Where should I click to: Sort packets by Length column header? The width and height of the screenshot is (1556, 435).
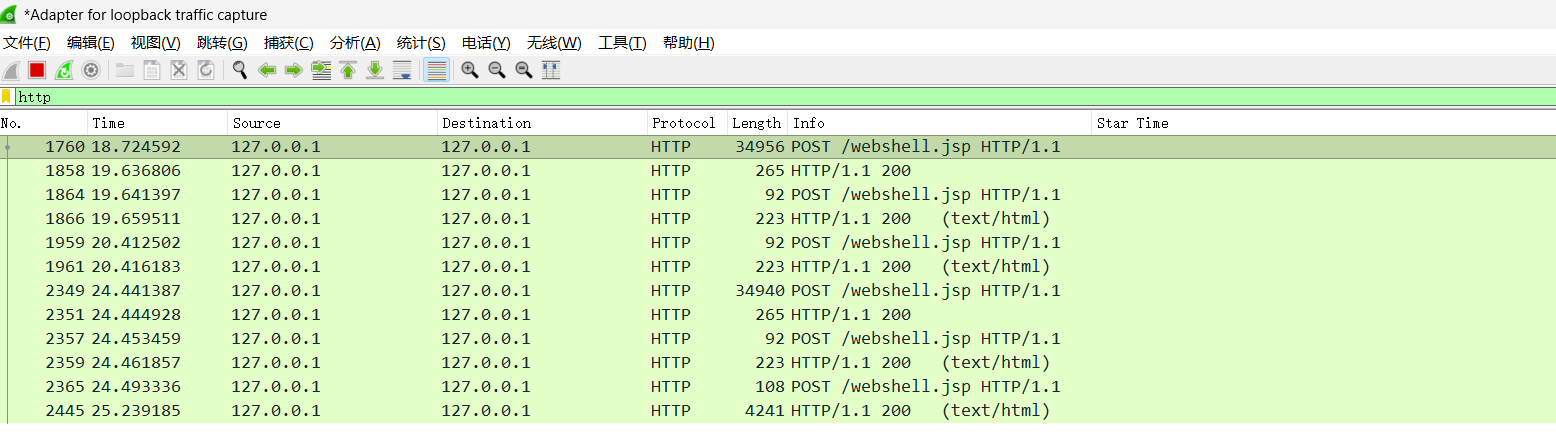tap(756, 123)
